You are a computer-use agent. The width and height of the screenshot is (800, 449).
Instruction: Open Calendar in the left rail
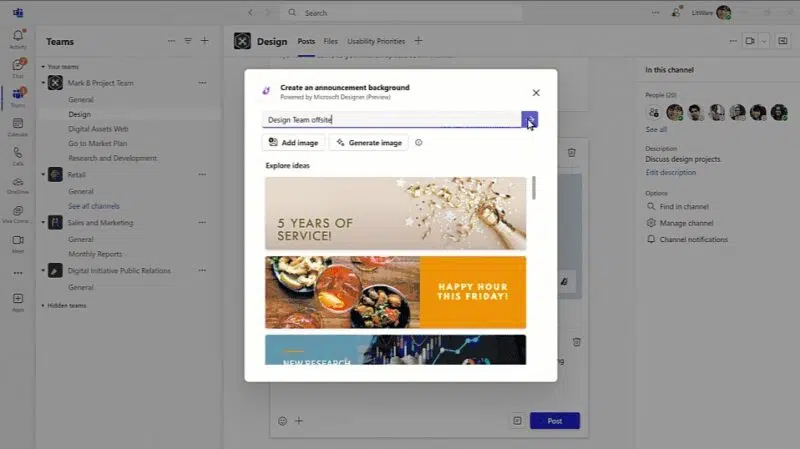click(18, 127)
